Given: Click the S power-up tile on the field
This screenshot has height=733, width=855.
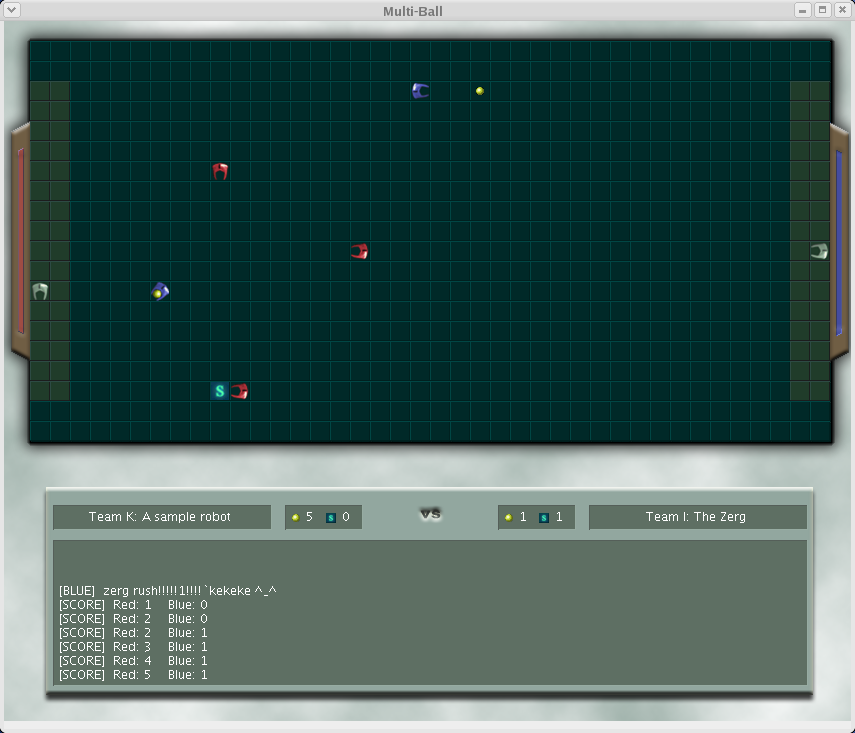Looking at the screenshot, I should coord(220,391).
